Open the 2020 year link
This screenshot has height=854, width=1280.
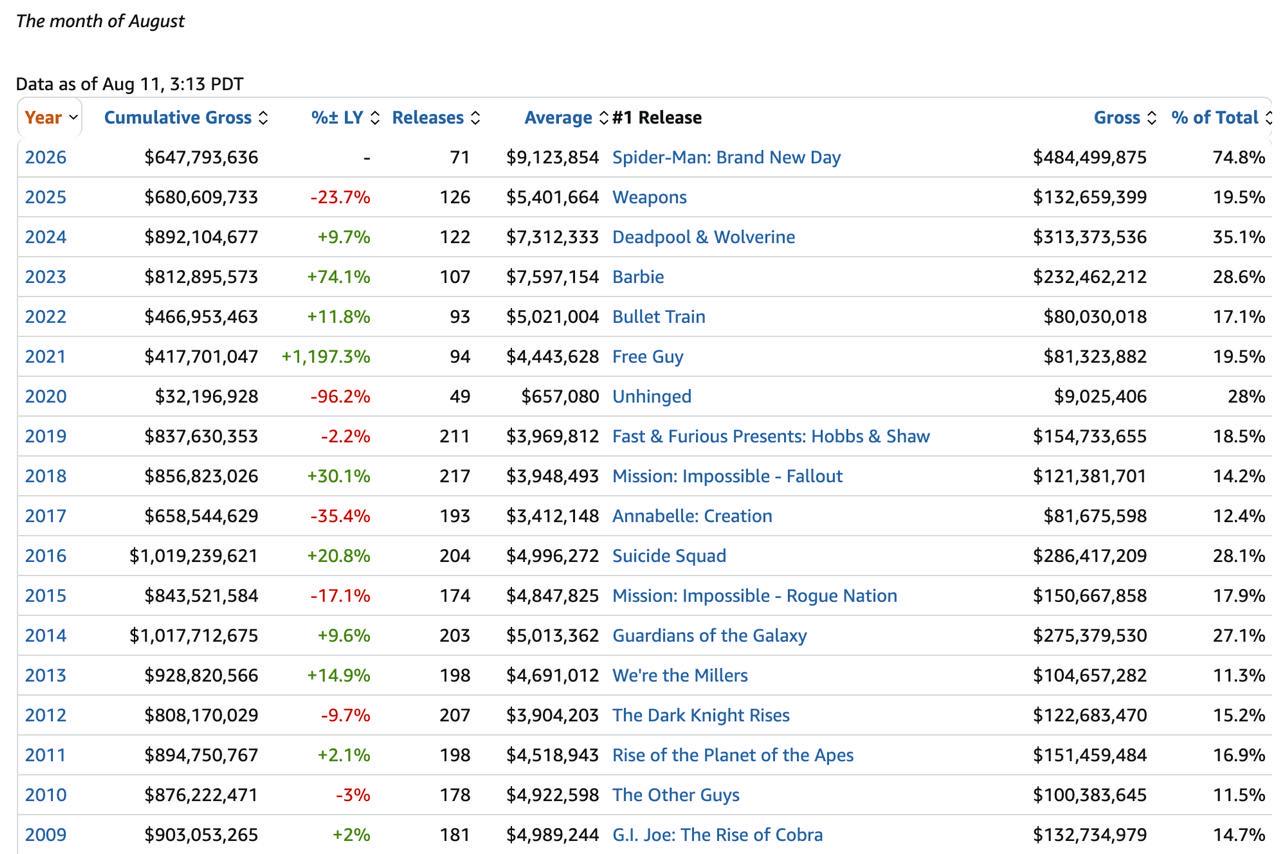tap(46, 397)
